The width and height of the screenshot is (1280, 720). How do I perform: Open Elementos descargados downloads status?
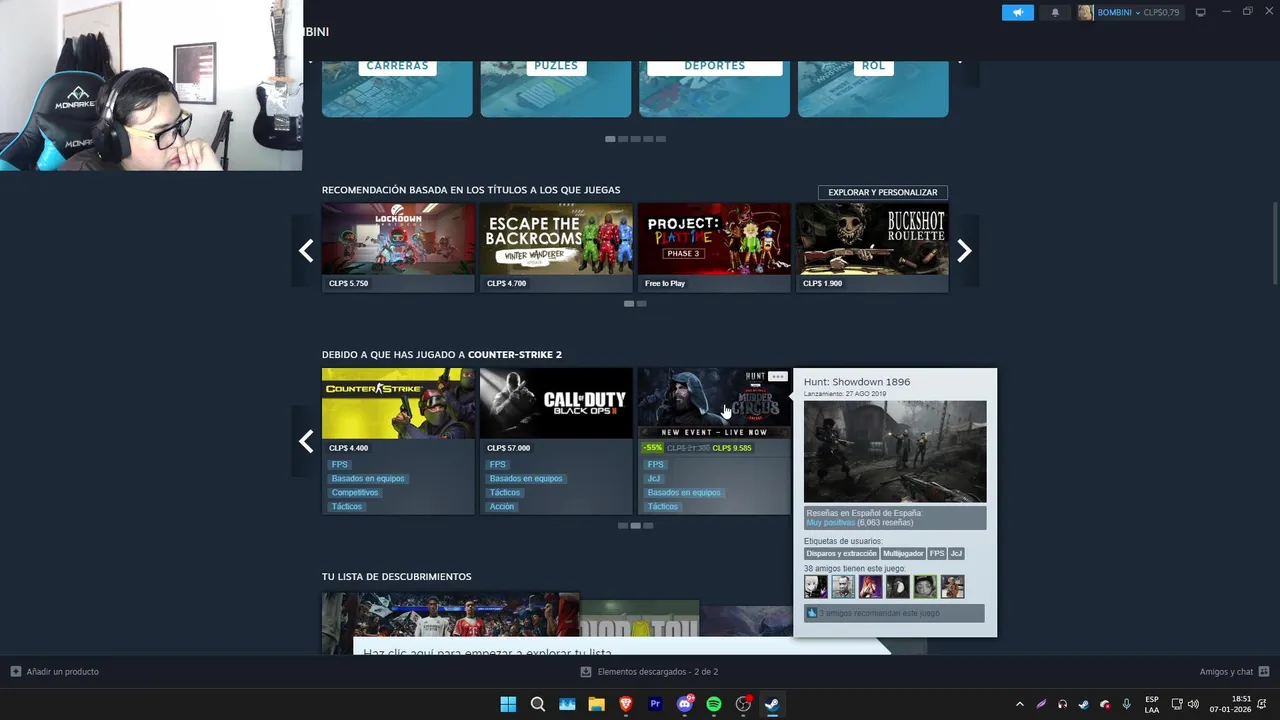[x=649, y=672]
